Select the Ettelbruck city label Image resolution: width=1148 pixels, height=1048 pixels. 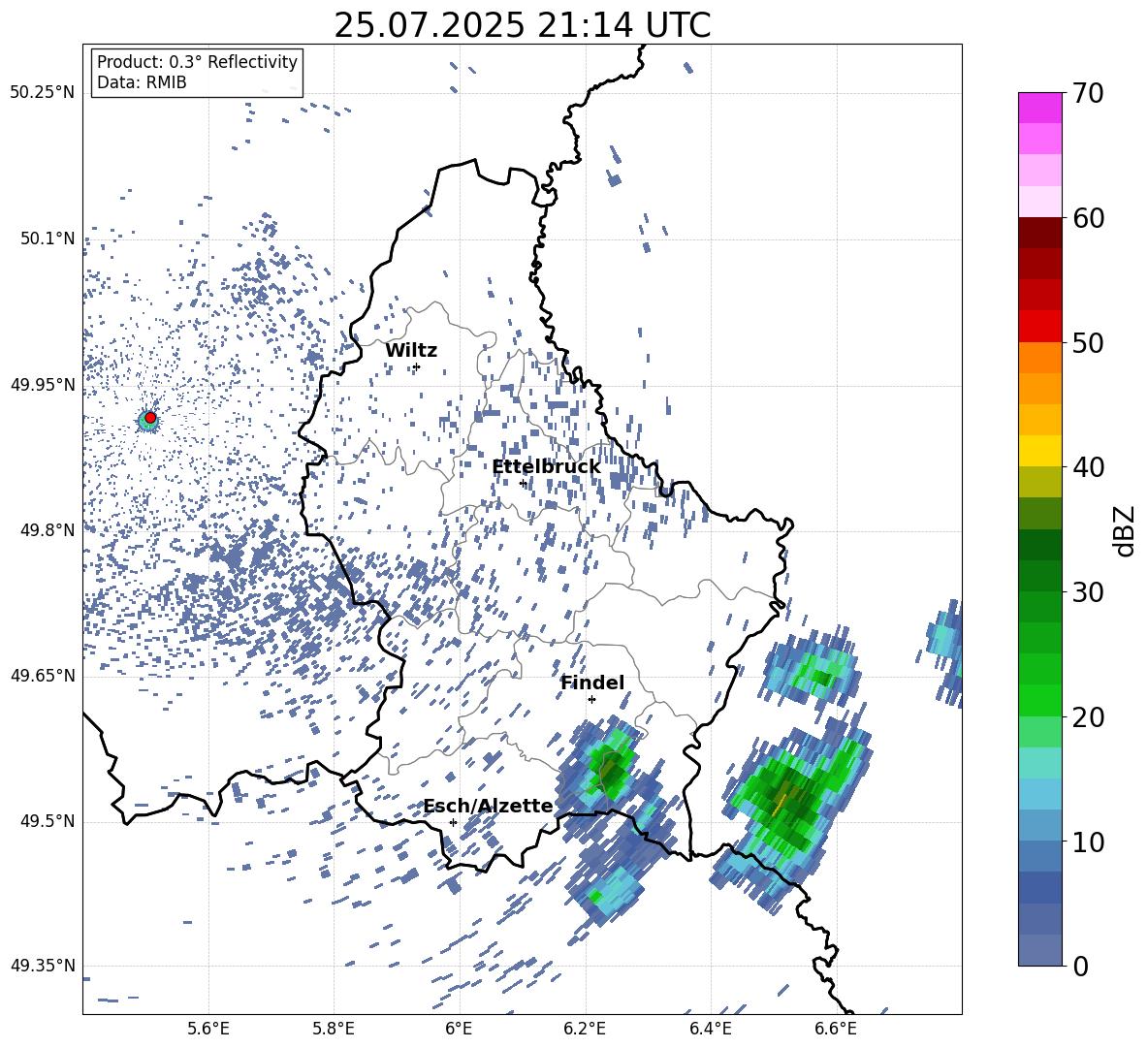click(546, 467)
